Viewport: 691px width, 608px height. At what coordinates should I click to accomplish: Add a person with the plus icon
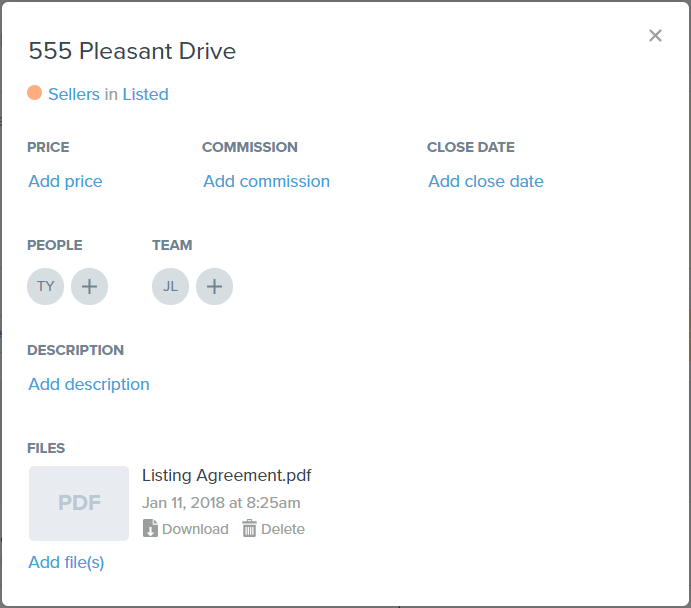coord(89,286)
